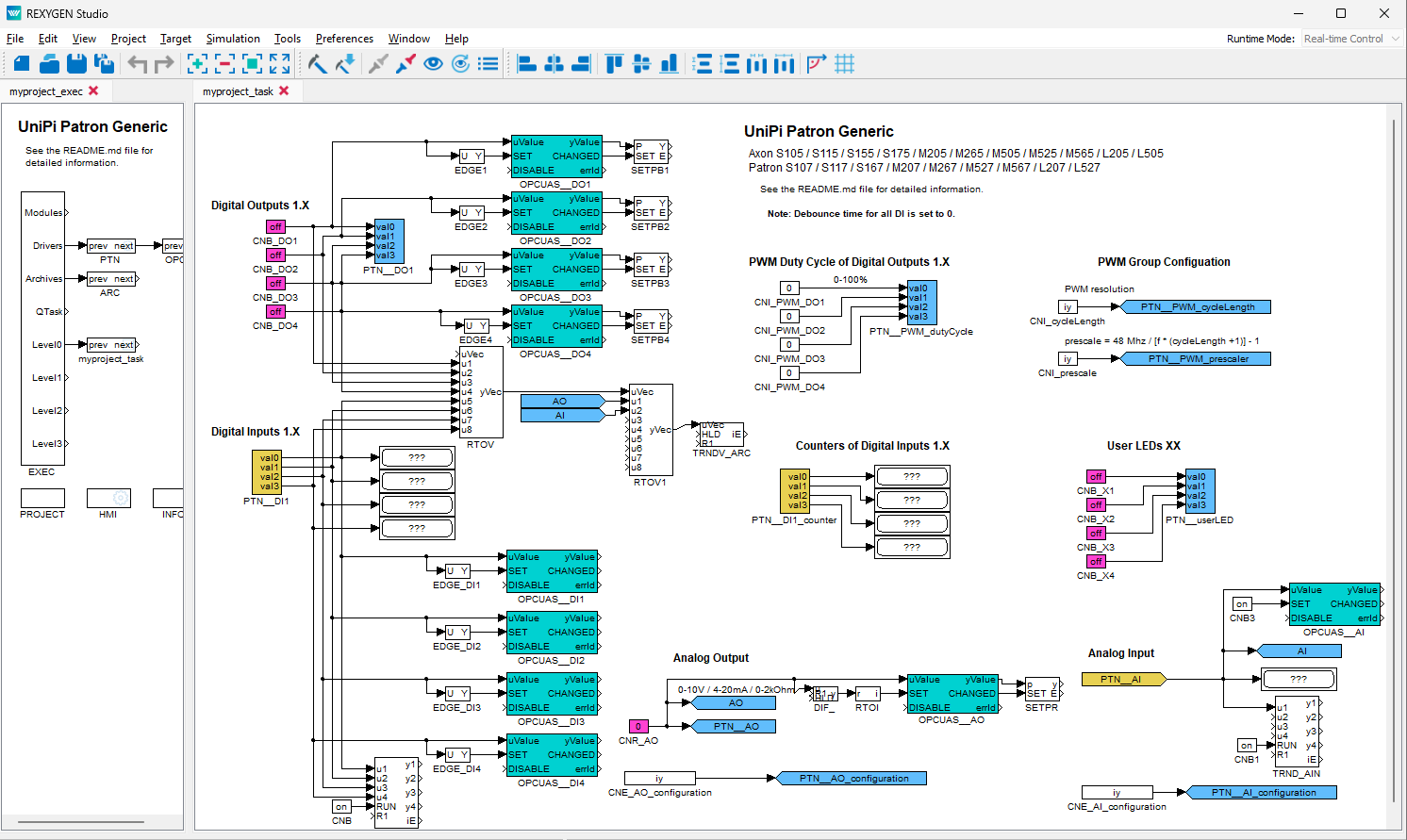
Task: Click the Compile and download icon
Action: 345,64
